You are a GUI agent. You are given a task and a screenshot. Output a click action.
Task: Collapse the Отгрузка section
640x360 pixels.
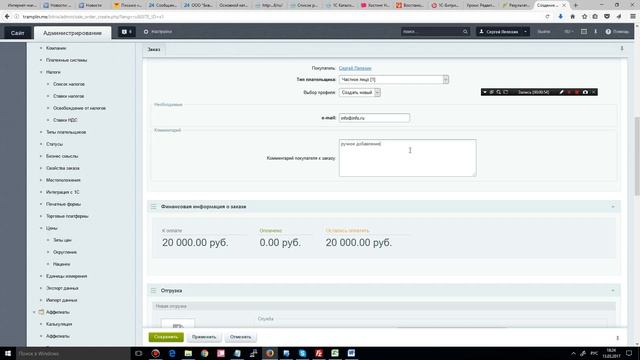613,291
